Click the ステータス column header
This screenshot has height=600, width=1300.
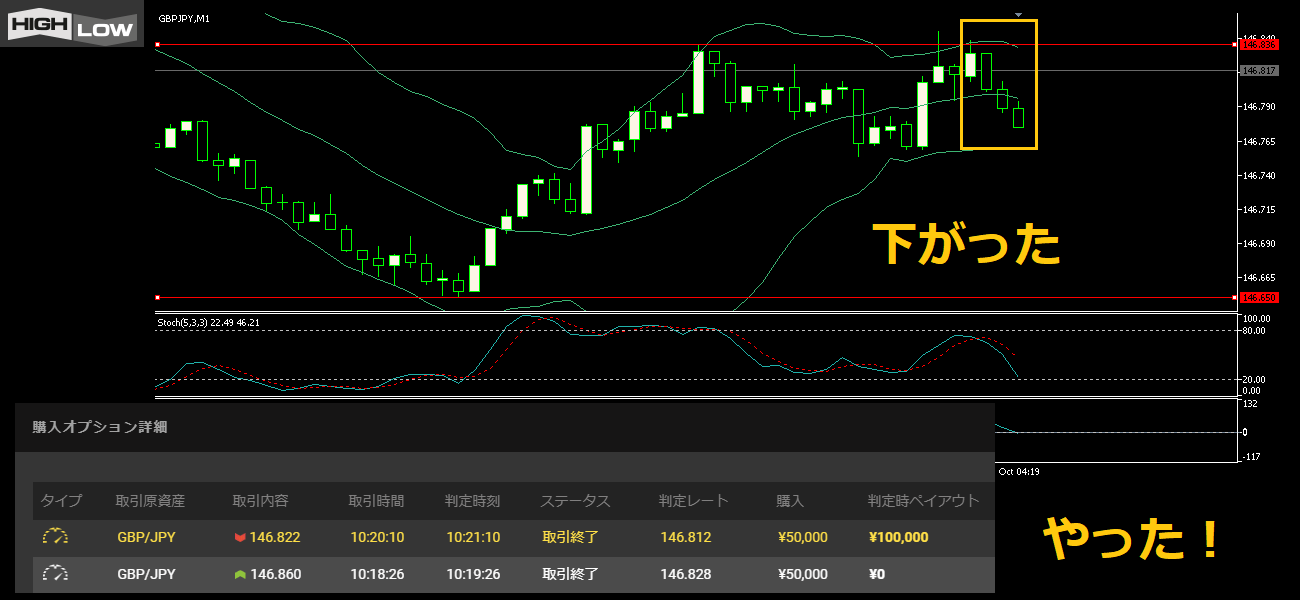575,501
